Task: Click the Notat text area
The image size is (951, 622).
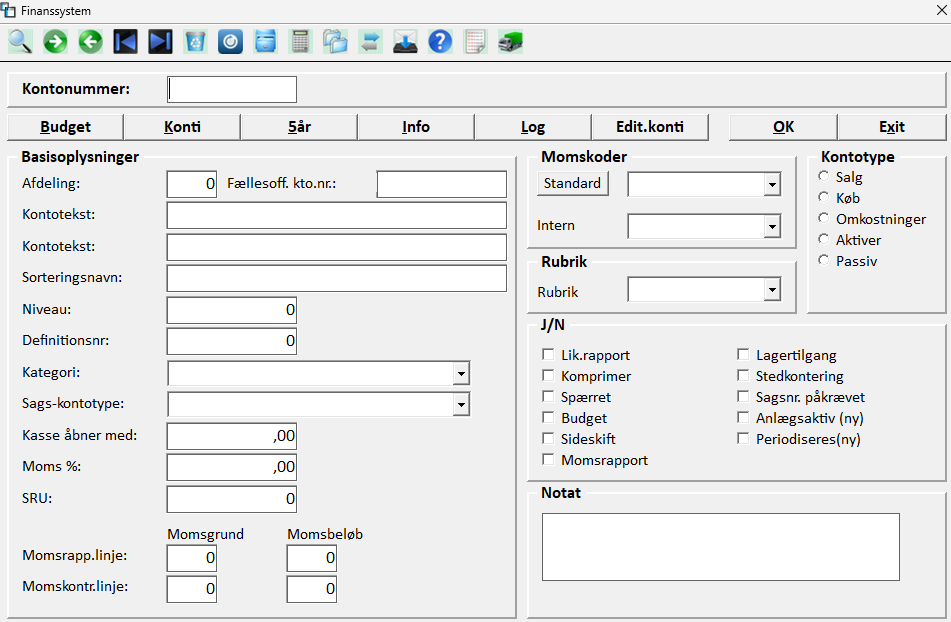Action: click(x=721, y=547)
